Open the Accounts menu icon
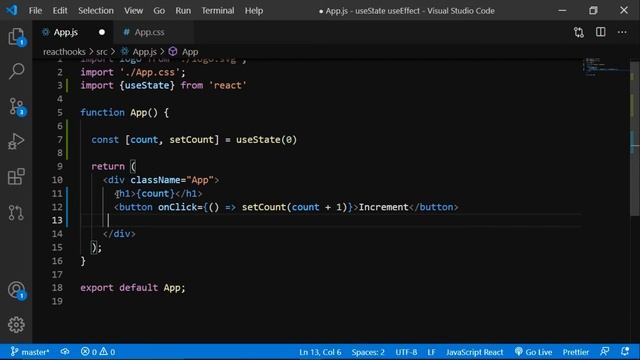 16,290
